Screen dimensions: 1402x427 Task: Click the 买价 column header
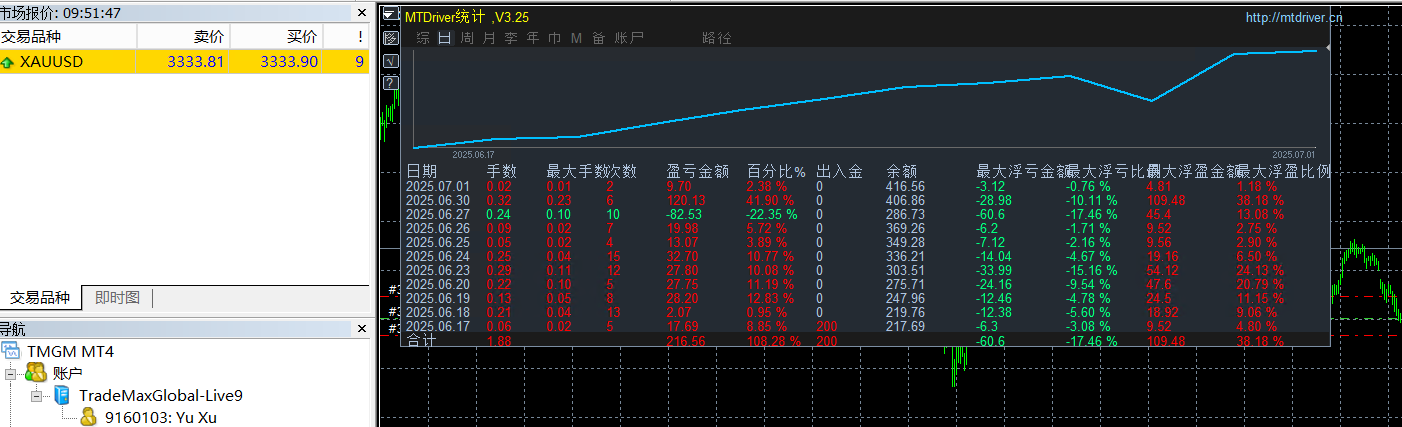click(x=275, y=37)
